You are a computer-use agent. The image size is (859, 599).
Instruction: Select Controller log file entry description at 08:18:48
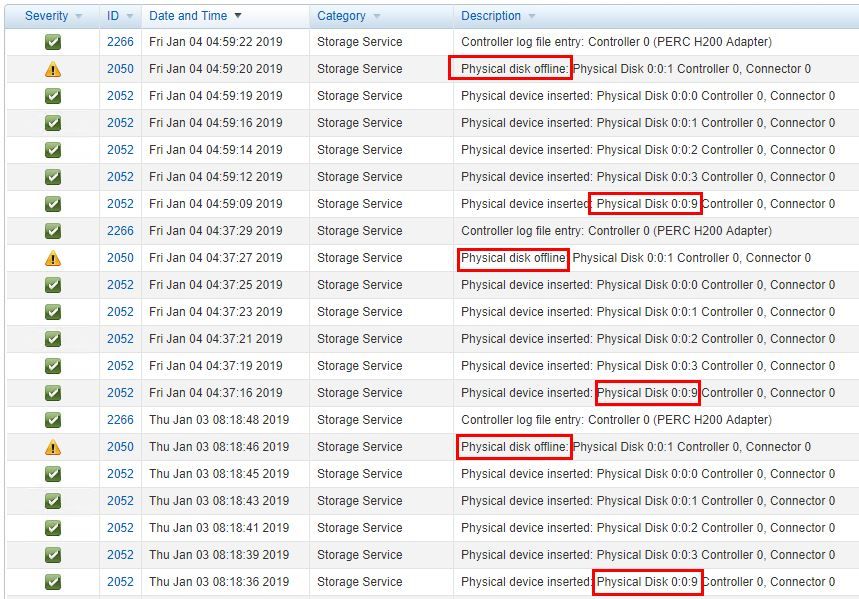(x=616, y=420)
